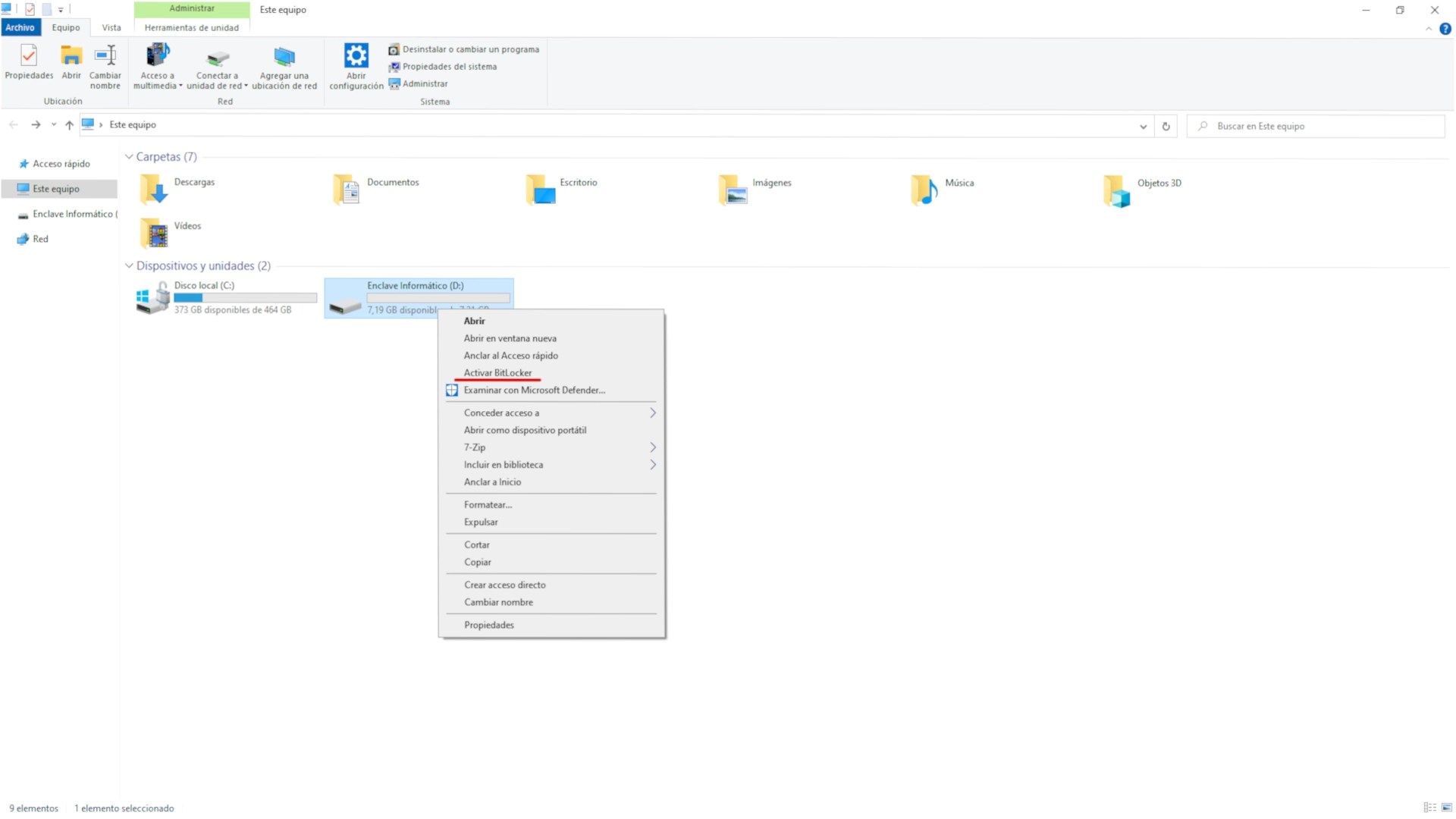Screen dimensions: 1456x819
Task: Choose Formatear... in context menu
Action: pyautogui.click(x=488, y=505)
